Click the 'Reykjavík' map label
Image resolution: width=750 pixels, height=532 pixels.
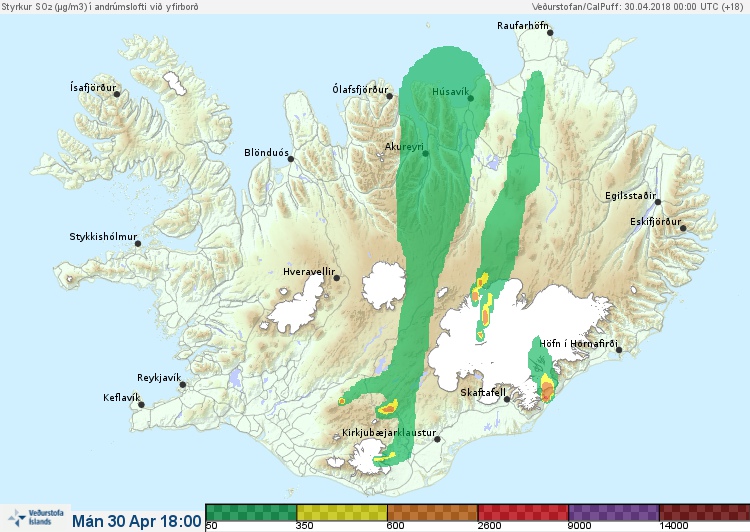tap(159, 378)
